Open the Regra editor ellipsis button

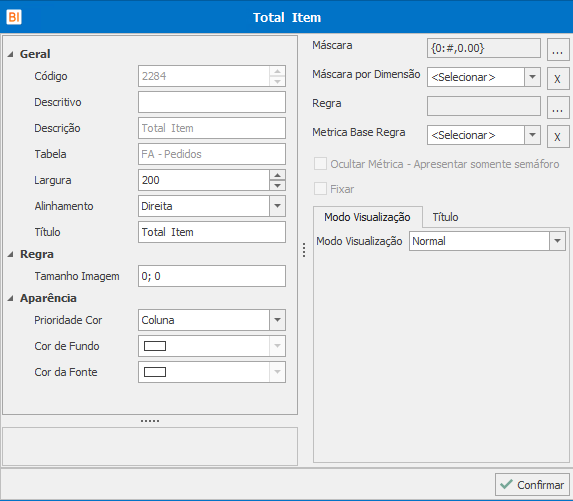pyautogui.click(x=558, y=107)
